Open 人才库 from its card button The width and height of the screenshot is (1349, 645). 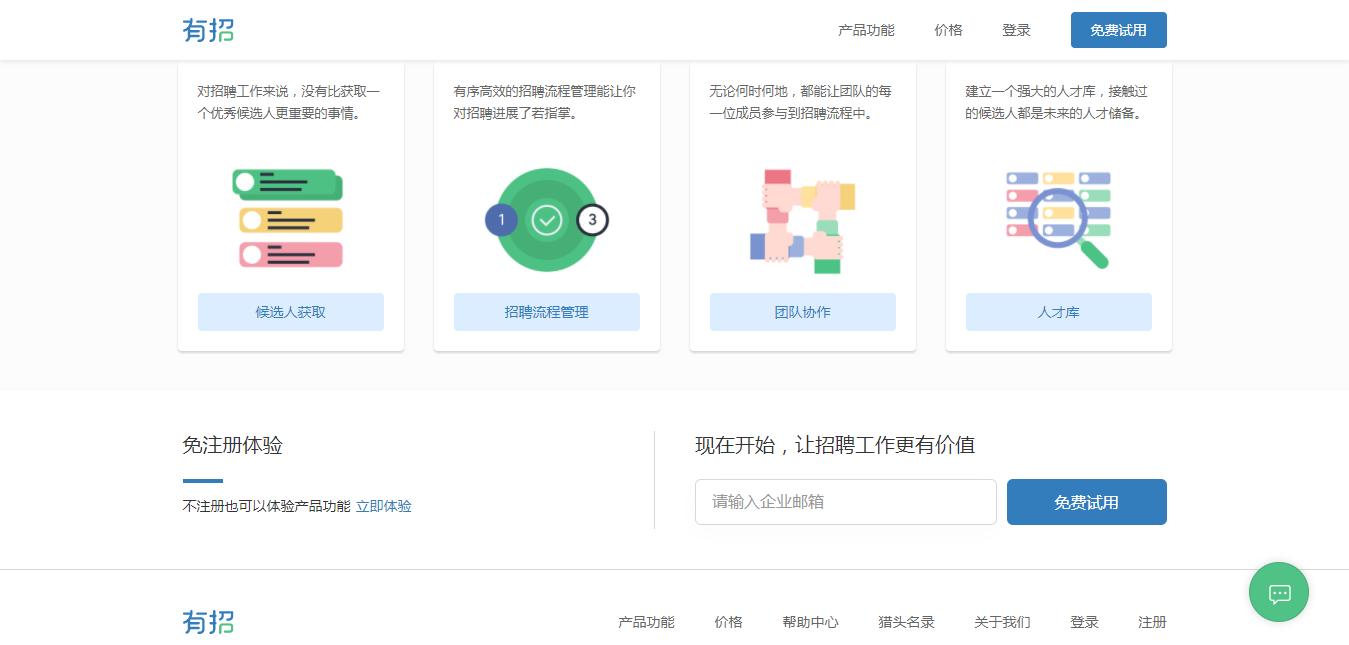tap(1058, 311)
